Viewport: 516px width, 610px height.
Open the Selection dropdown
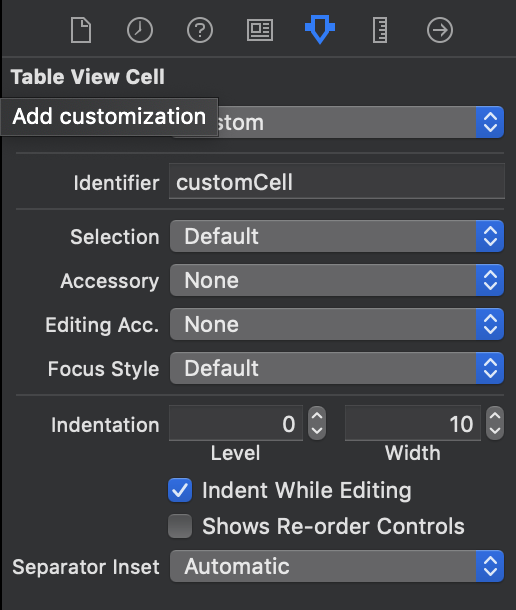click(x=337, y=236)
